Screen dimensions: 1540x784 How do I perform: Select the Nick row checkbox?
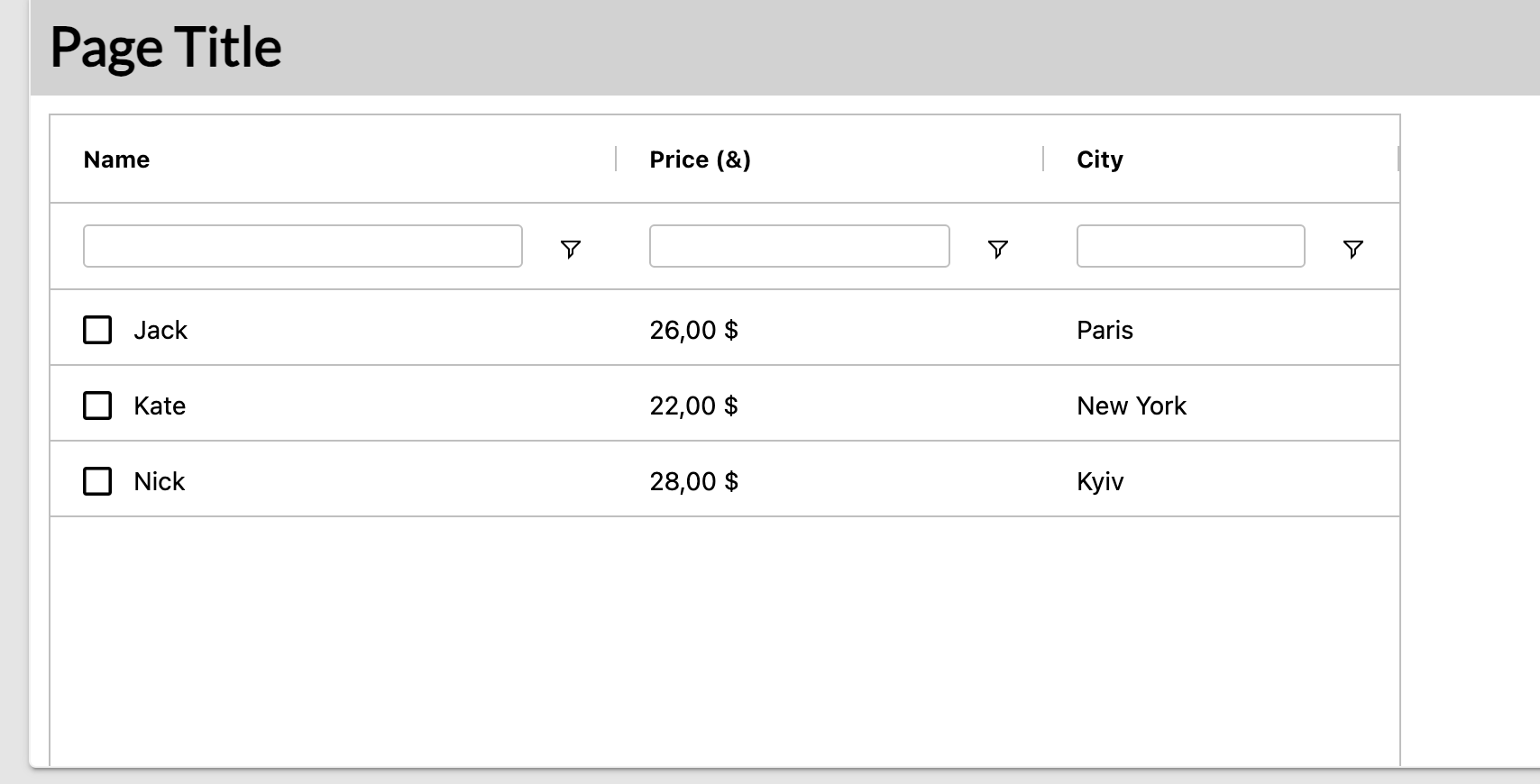97,481
